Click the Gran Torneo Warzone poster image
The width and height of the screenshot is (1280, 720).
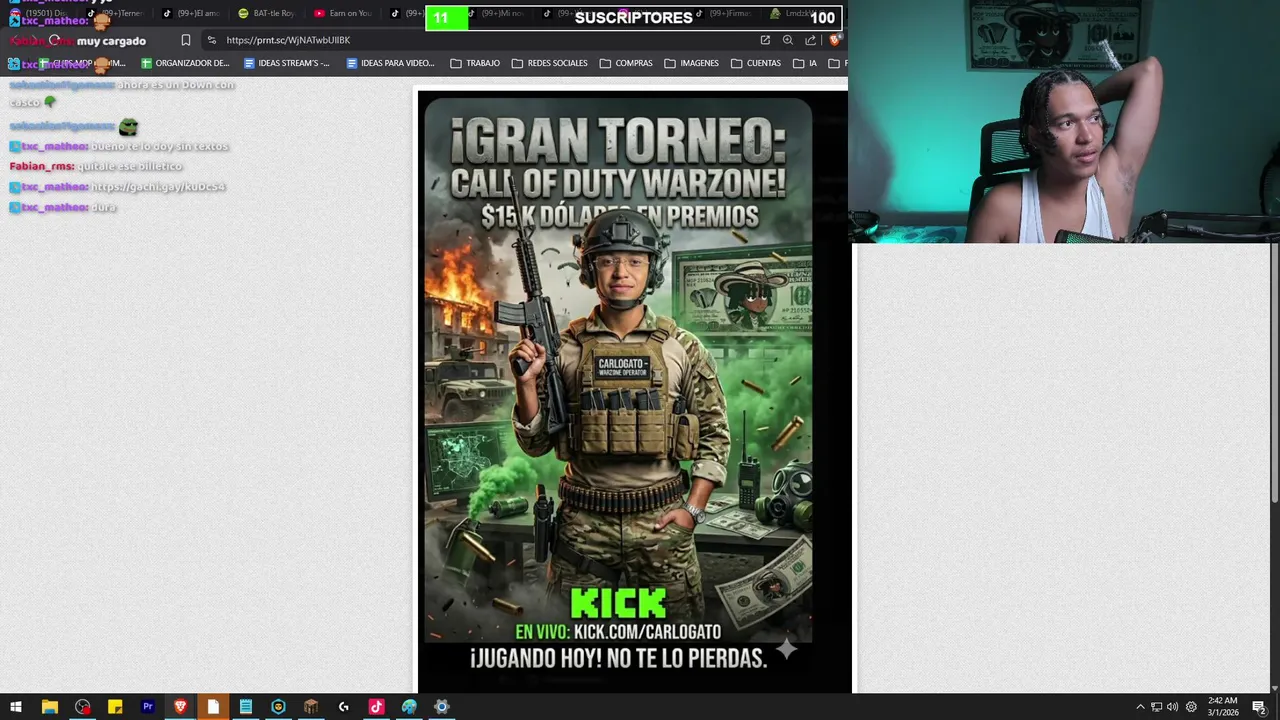click(x=633, y=391)
